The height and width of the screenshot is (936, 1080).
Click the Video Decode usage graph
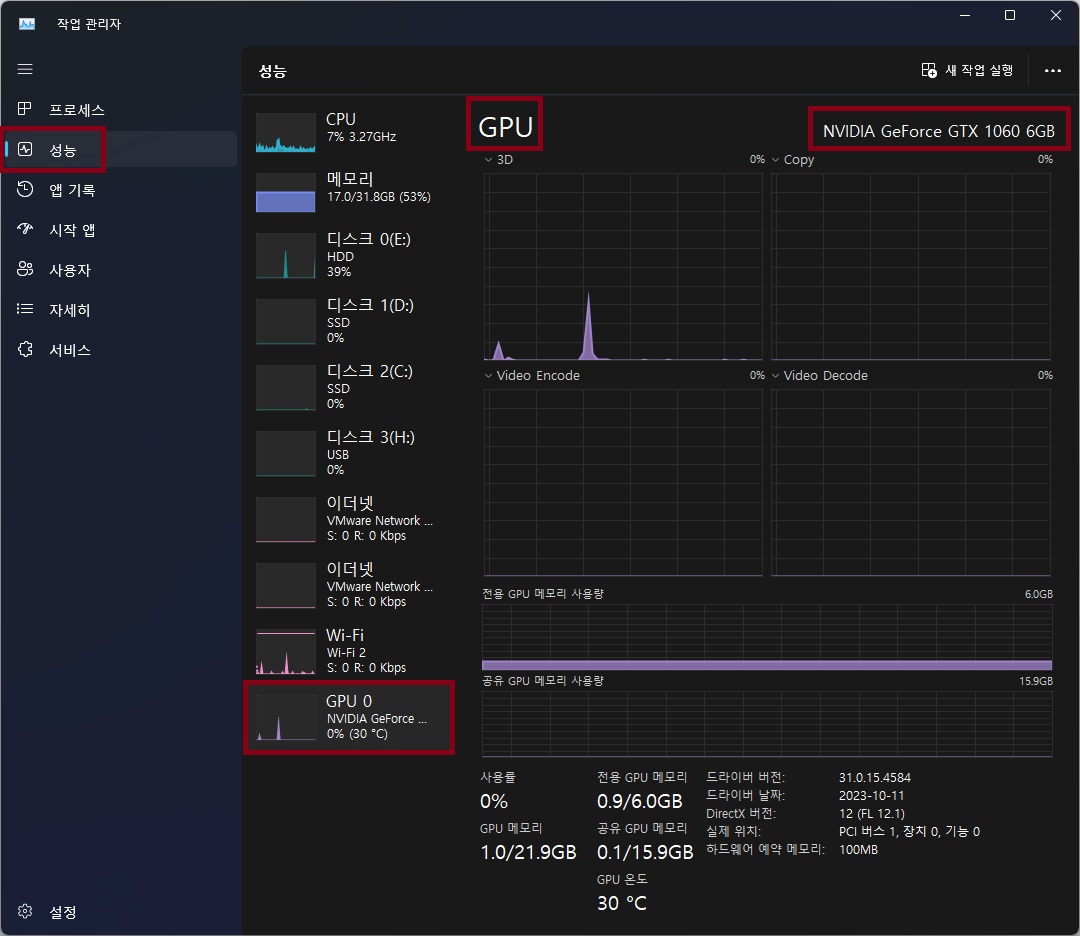(911, 482)
